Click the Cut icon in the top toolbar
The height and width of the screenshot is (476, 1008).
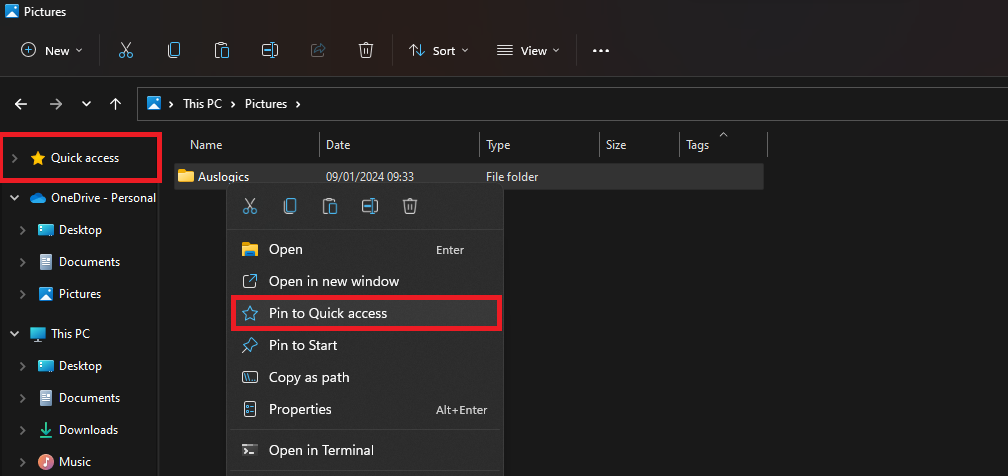[126, 50]
